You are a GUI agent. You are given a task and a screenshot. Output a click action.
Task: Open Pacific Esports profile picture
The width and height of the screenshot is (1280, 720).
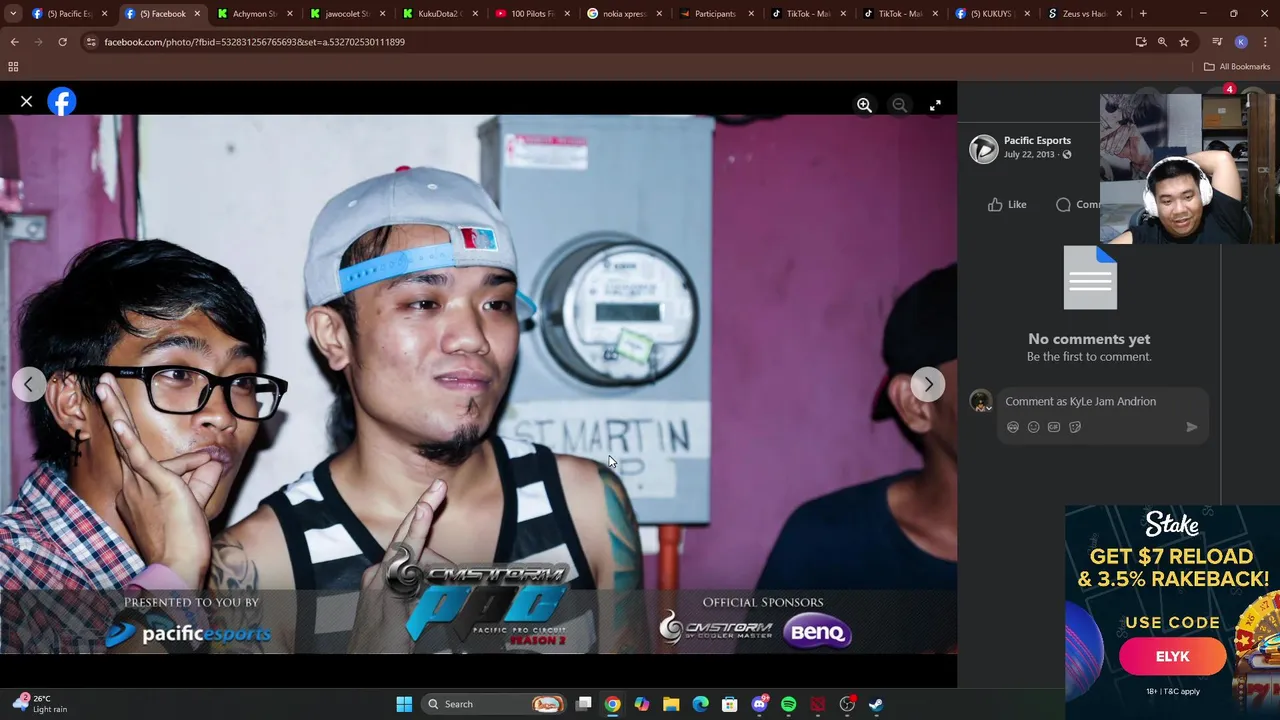(x=984, y=148)
